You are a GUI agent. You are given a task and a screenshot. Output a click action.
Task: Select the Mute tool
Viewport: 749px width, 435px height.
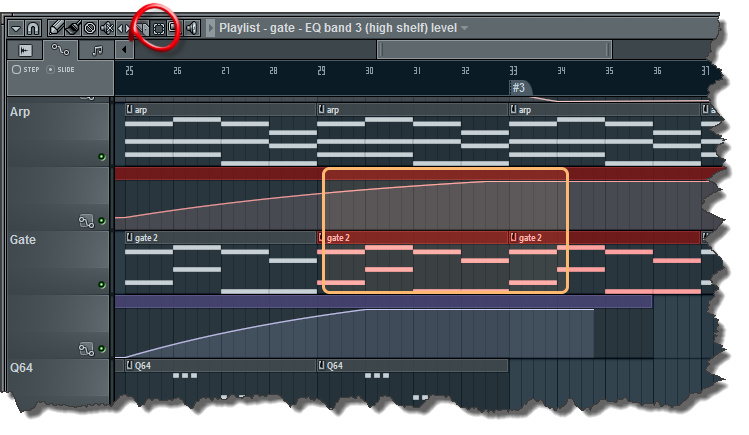point(107,28)
